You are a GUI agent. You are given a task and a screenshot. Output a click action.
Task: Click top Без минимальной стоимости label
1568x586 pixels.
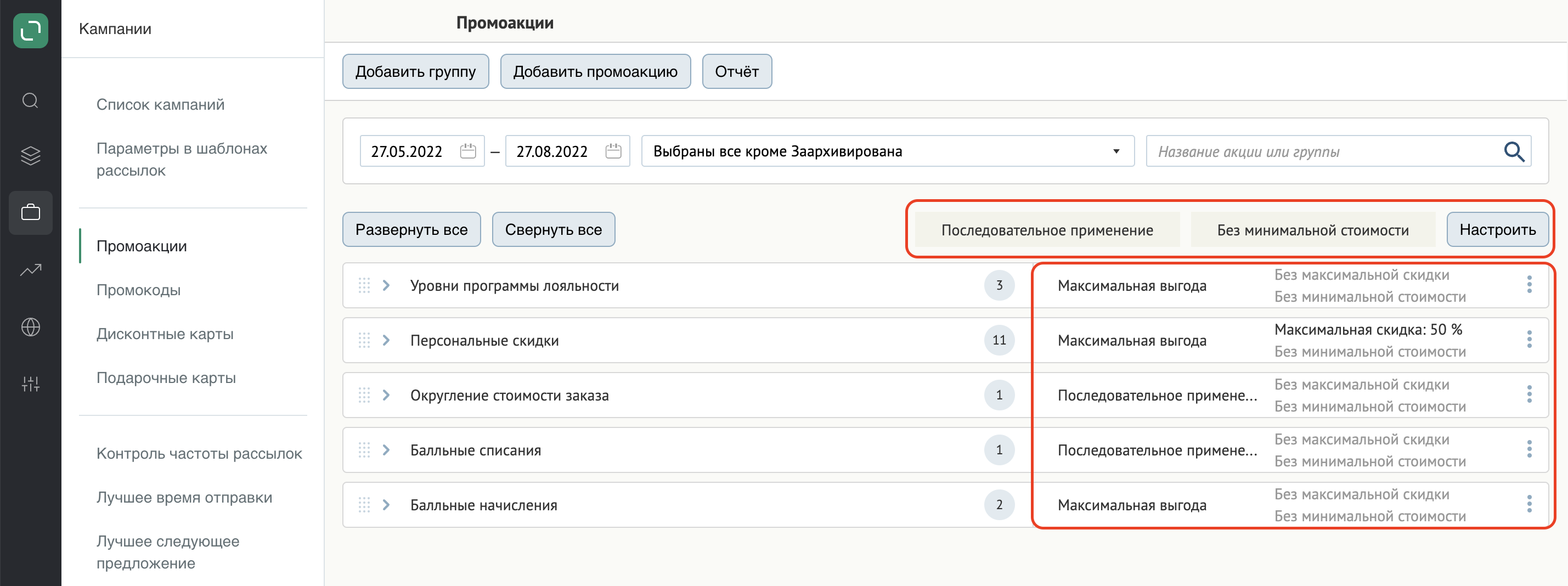pos(1313,230)
